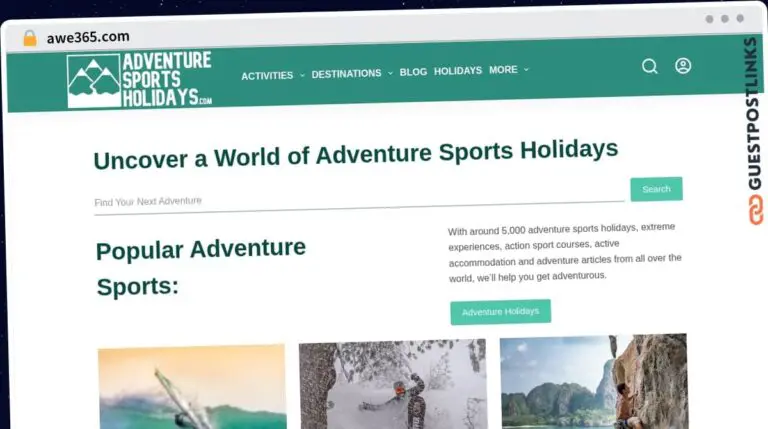Open the Holidays menu item
The width and height of the screenshot is (768, 429).
coord(457,71)
